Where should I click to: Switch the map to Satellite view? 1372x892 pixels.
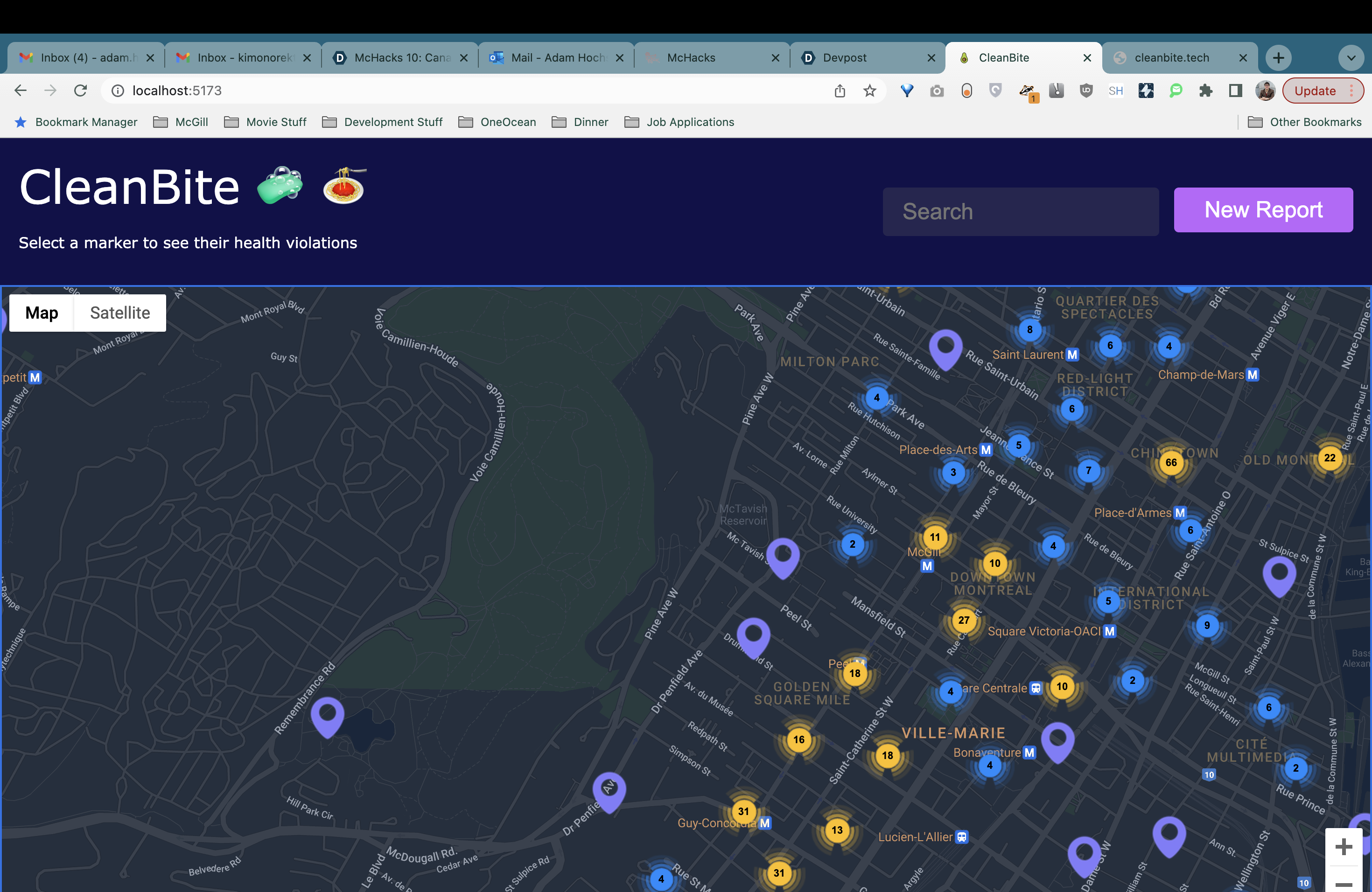coord(120,313)
